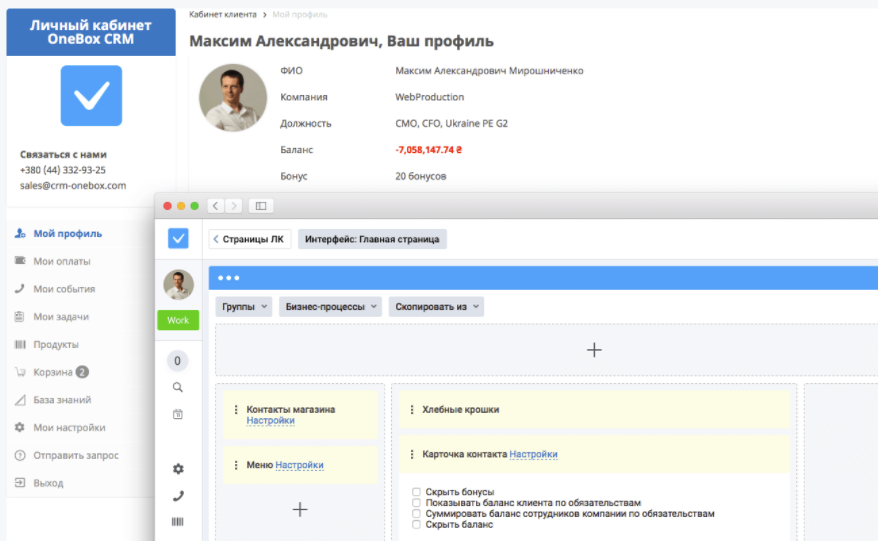
Task: Click the exit icon beside Выход
Action: point(20,483)
